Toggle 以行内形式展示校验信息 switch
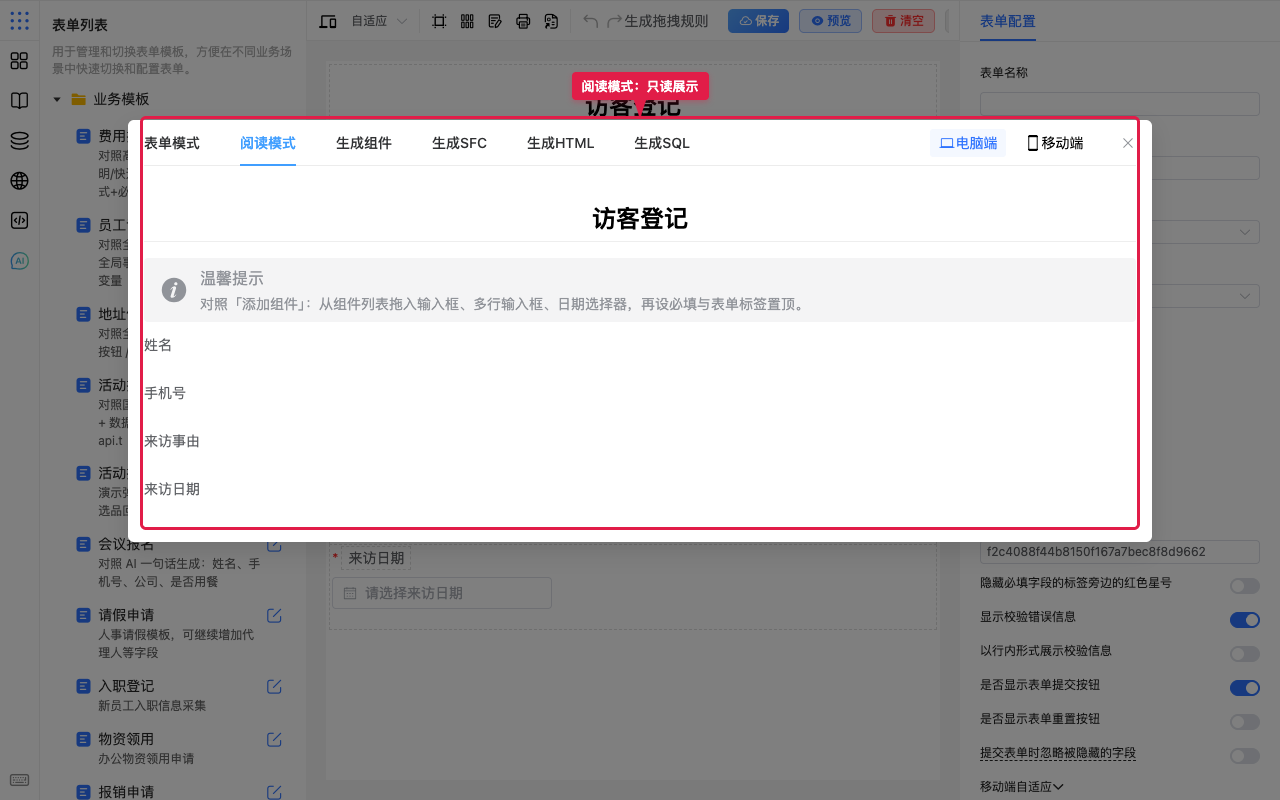Image resolution: width=1280 pixels, height=800 pixels. click(1245, 654)
